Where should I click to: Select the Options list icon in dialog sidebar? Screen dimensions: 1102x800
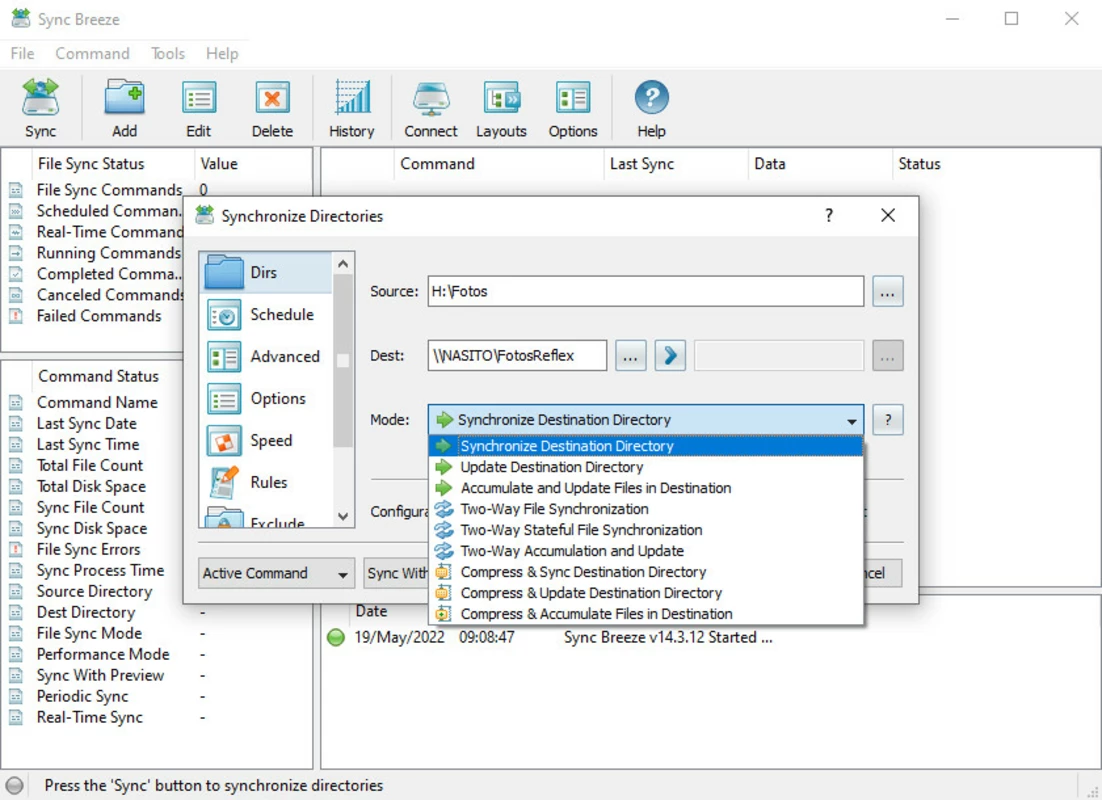coord(224,399)
